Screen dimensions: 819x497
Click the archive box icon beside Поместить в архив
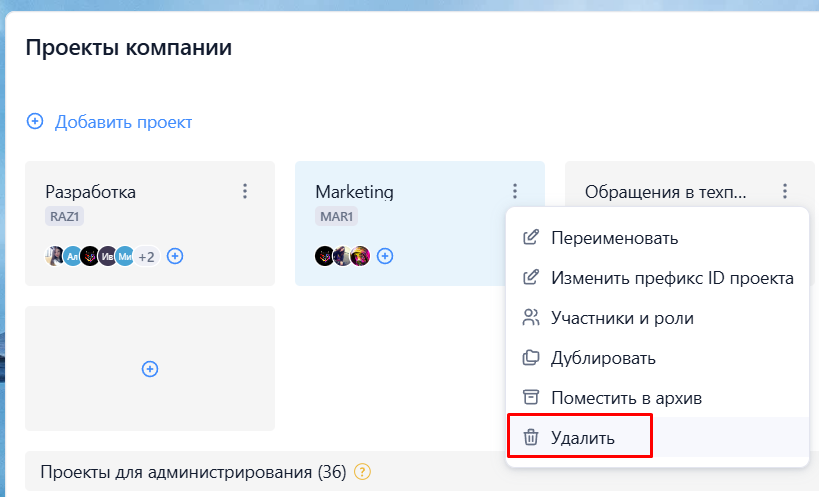(x=531, y=397)
